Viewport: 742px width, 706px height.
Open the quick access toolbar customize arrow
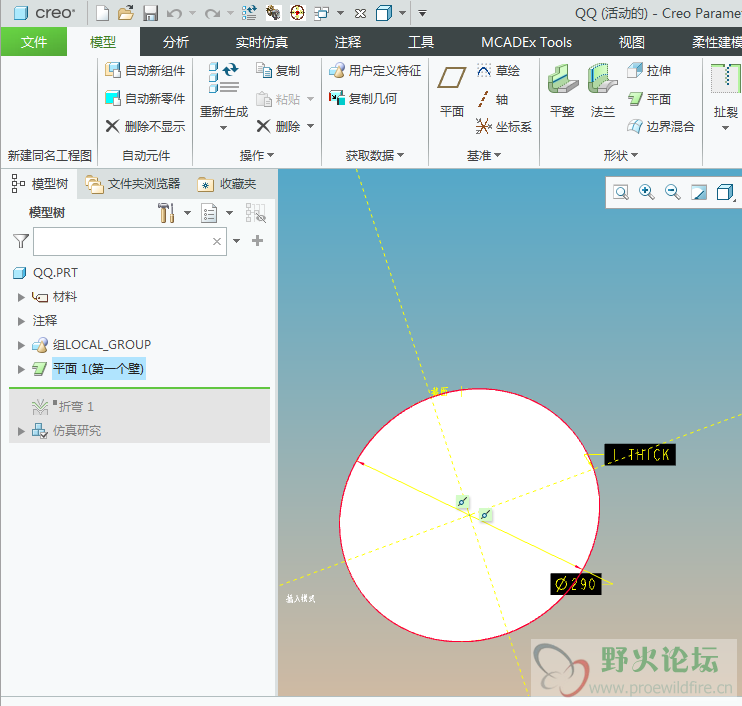[423, 13]
